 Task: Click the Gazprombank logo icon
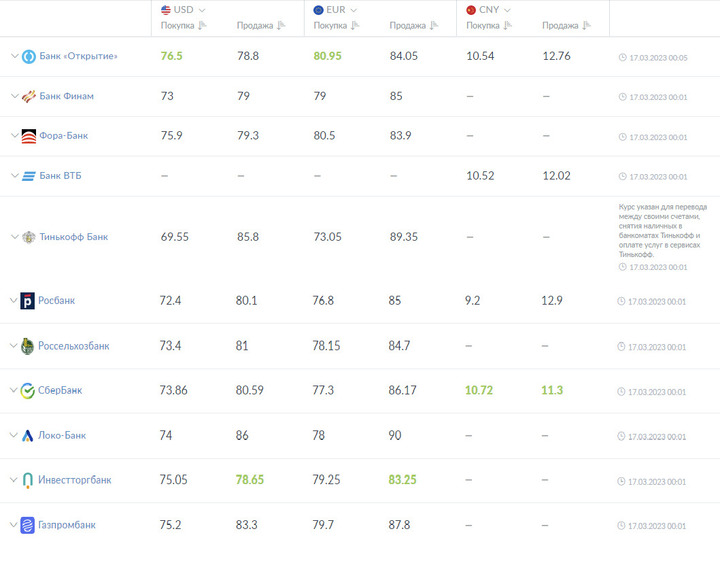click(28, 525)
